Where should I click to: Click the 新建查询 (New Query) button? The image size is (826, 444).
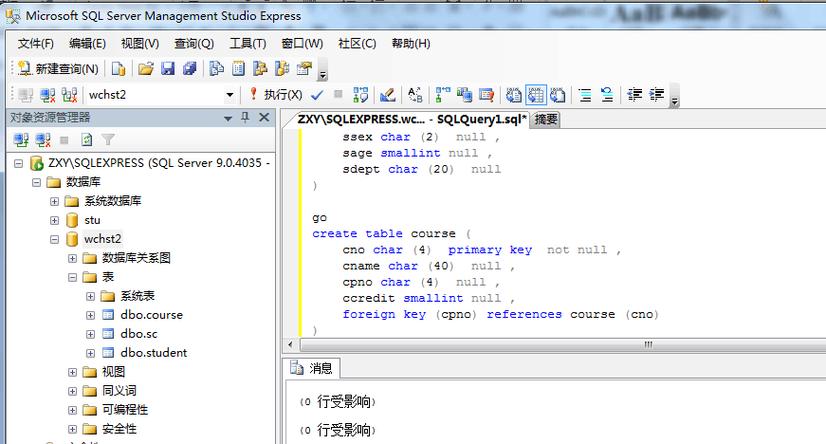(x=58, y=69)
